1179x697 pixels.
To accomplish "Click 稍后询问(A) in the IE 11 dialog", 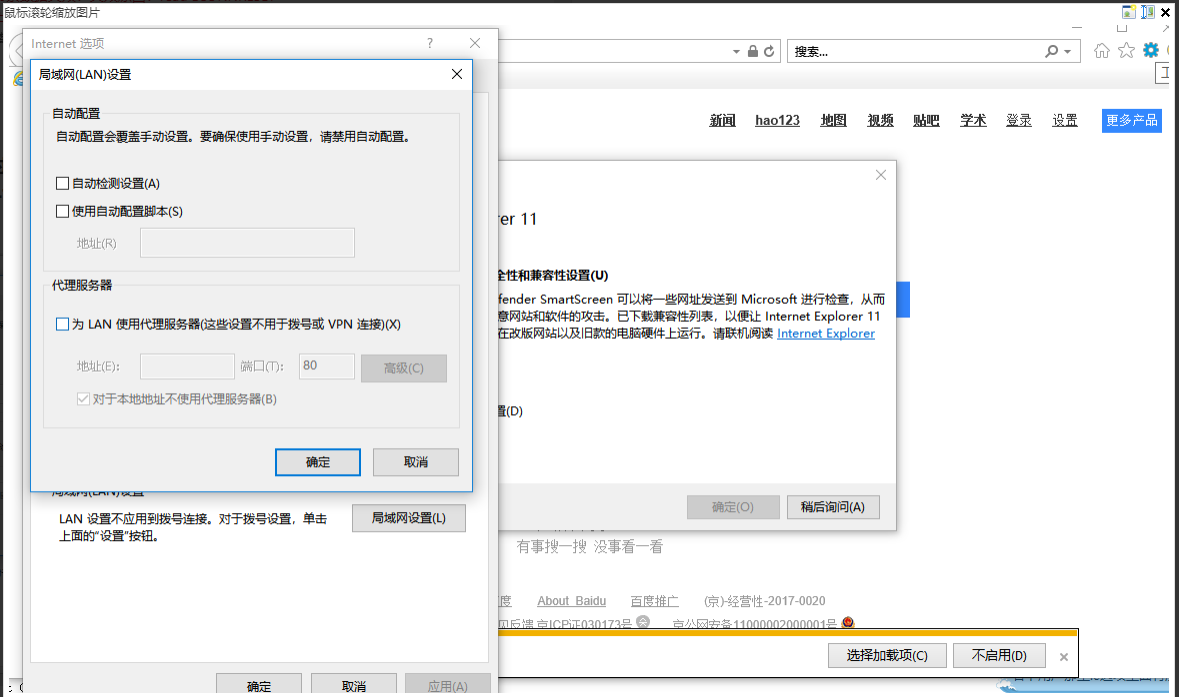I will pyautogui.click(x=833, y=507).
